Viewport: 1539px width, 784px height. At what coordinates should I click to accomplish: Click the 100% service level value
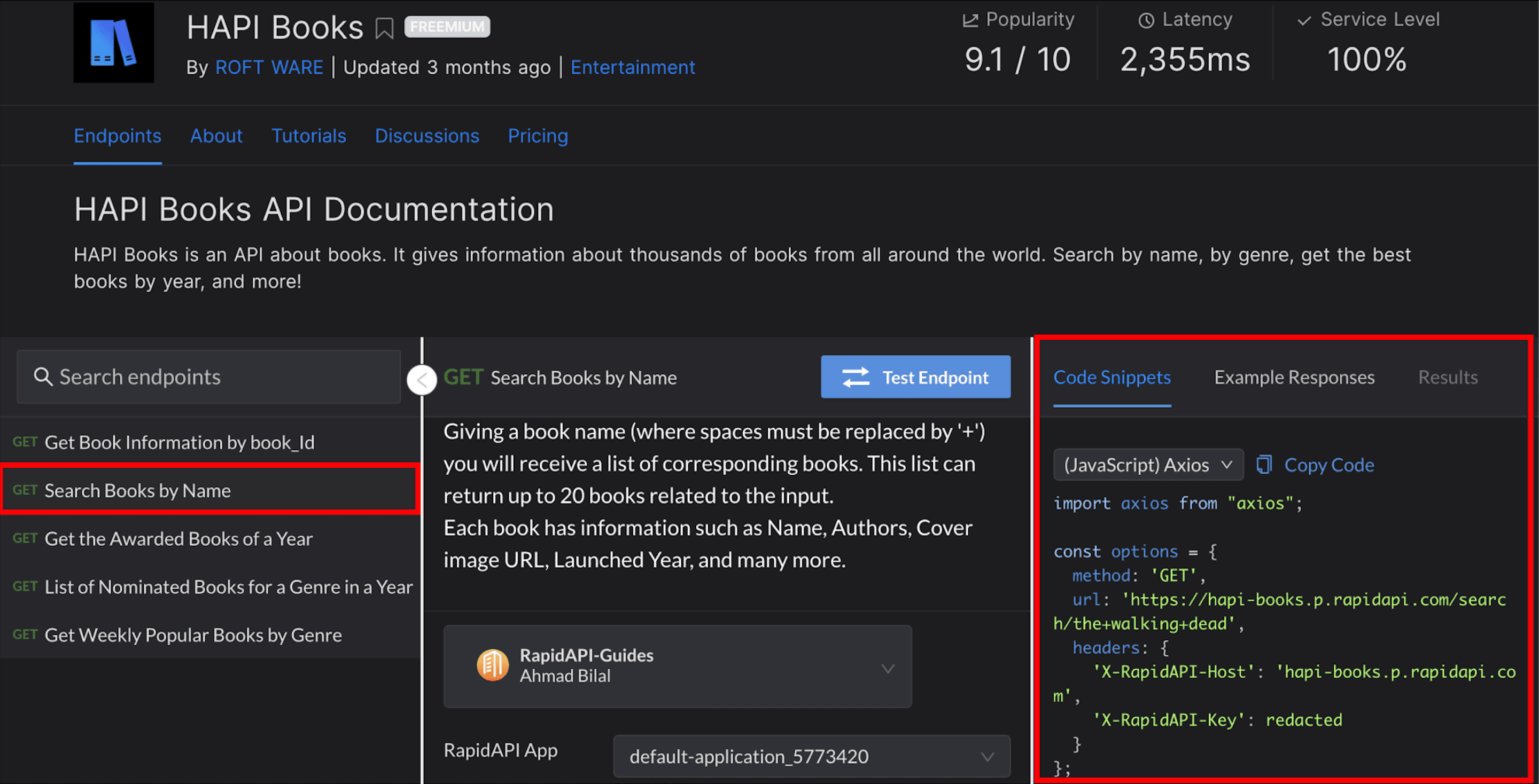pyautogui.click(x=1367, y=60)
